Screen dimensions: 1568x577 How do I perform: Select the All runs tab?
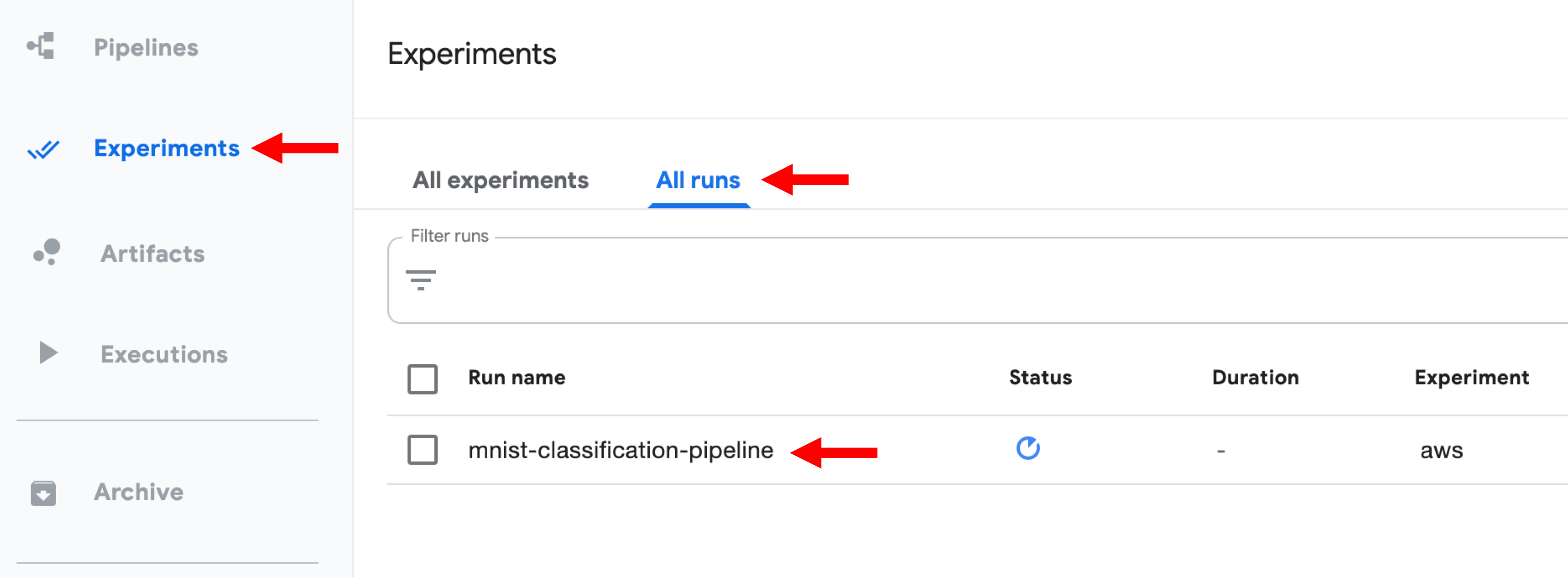(698, 180)
